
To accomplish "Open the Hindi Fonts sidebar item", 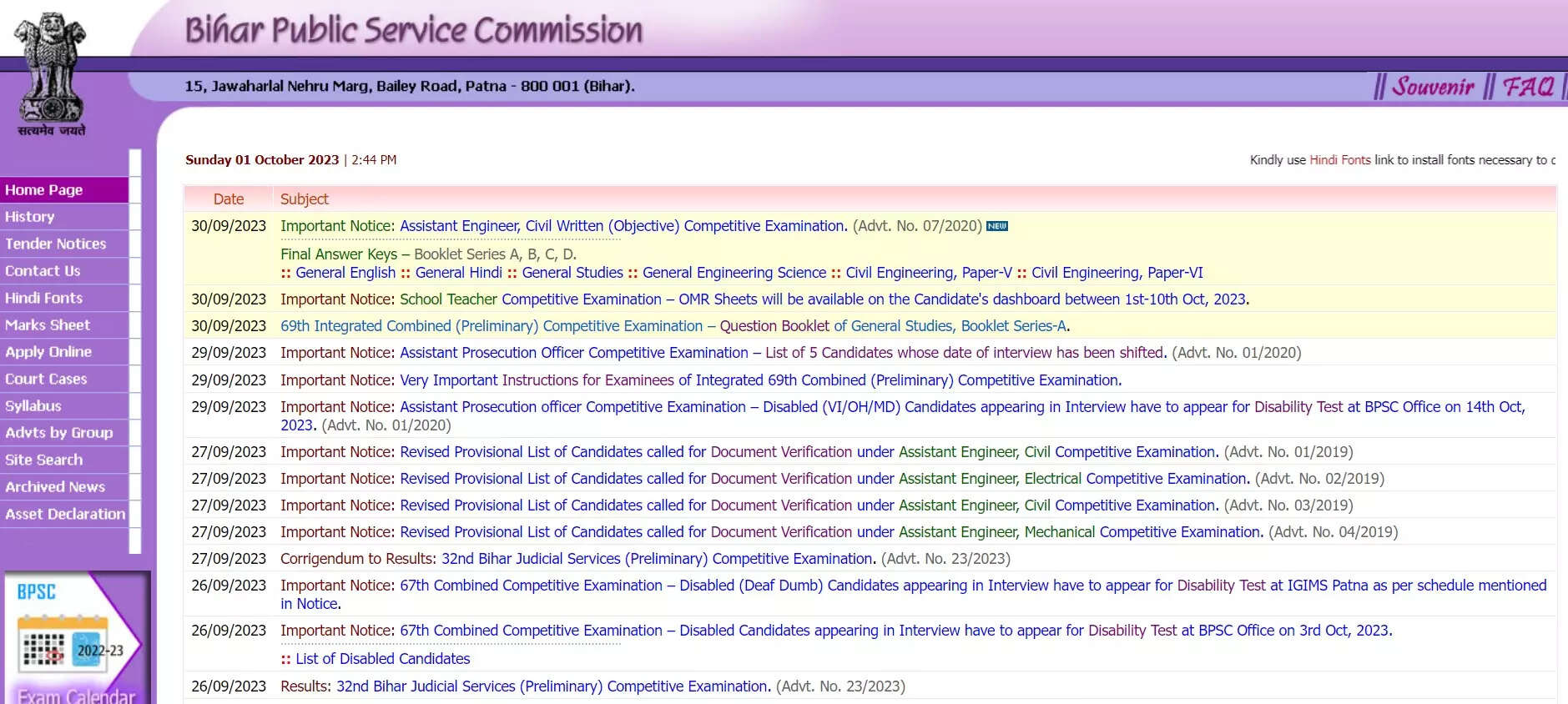I will click(x=65, y=298).
